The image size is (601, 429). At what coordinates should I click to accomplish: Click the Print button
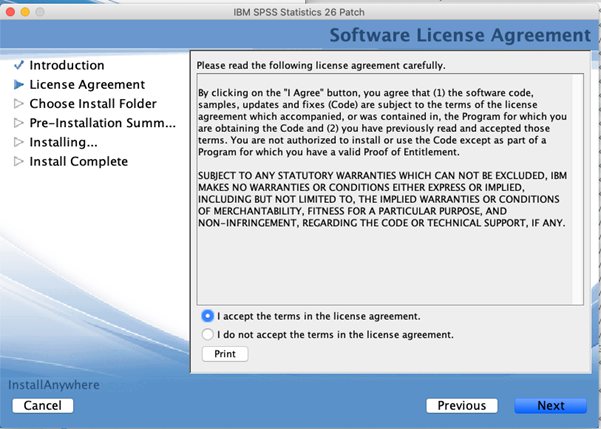(x=225, y=353)
